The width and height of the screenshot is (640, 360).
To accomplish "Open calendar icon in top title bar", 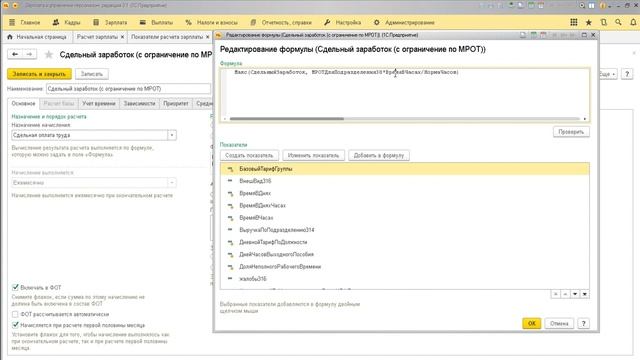I will [541, 5].
